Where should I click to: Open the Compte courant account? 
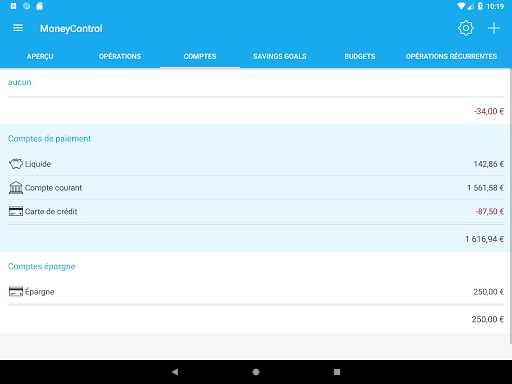256,188
